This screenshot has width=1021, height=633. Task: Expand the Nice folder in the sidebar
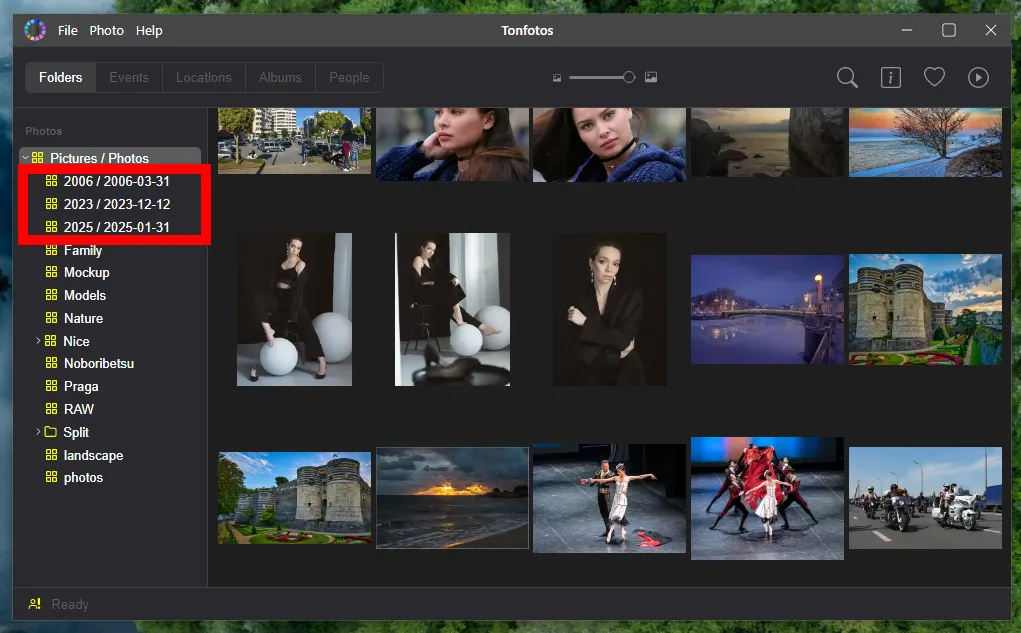coord(38,340)
